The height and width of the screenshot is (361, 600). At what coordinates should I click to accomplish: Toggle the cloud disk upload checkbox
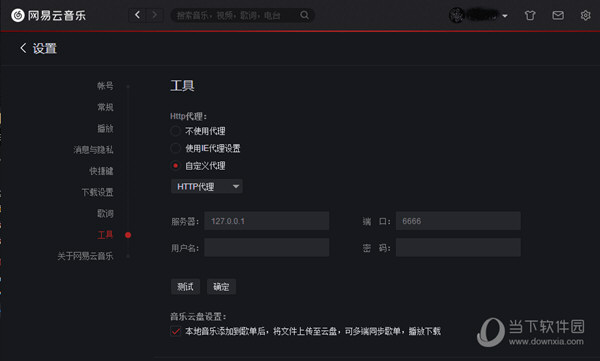[x=176, y=331]
